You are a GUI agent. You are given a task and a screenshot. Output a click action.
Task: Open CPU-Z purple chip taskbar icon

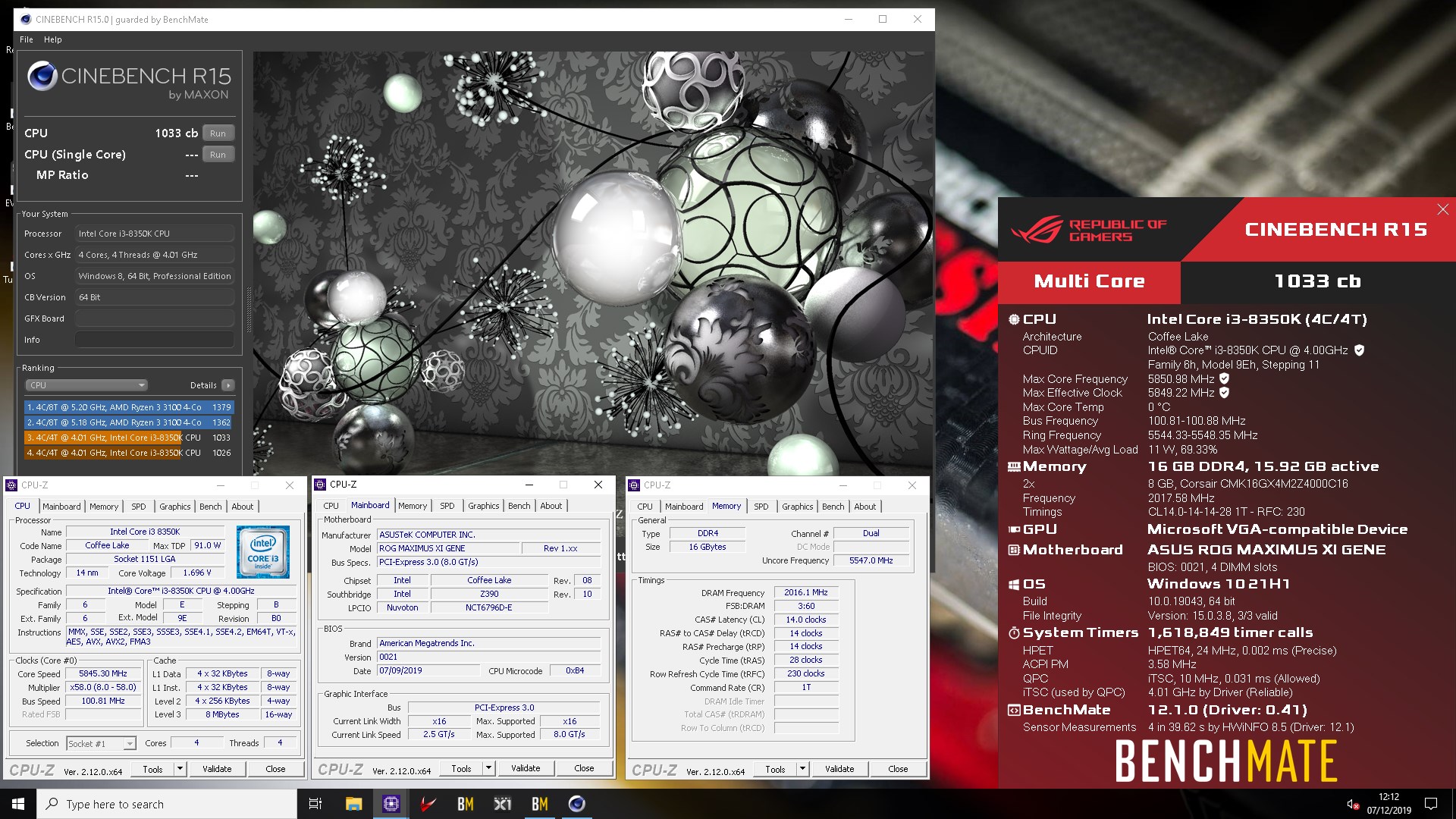(x=391, y=804)
